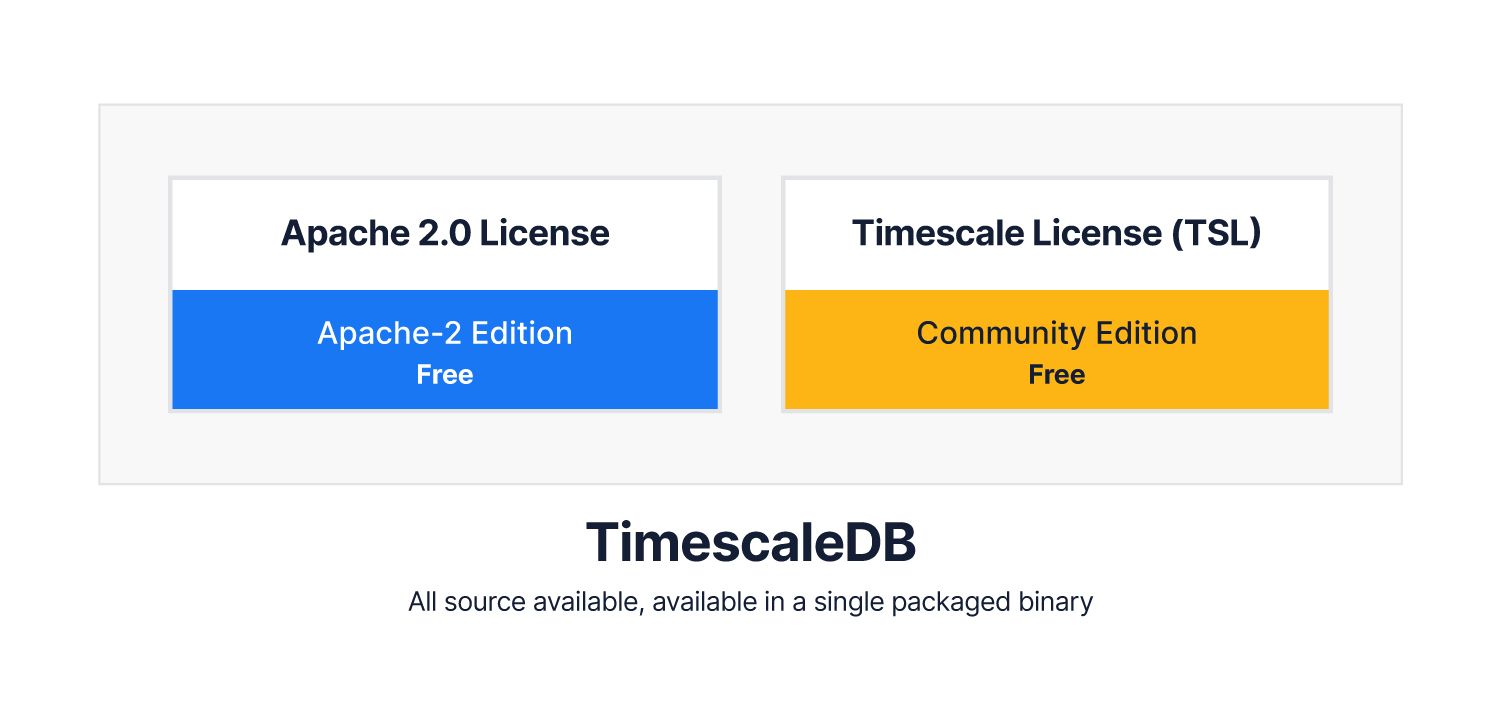Click the 'TimescaleDB' title
1500x722 pixels.
[750, 543]
